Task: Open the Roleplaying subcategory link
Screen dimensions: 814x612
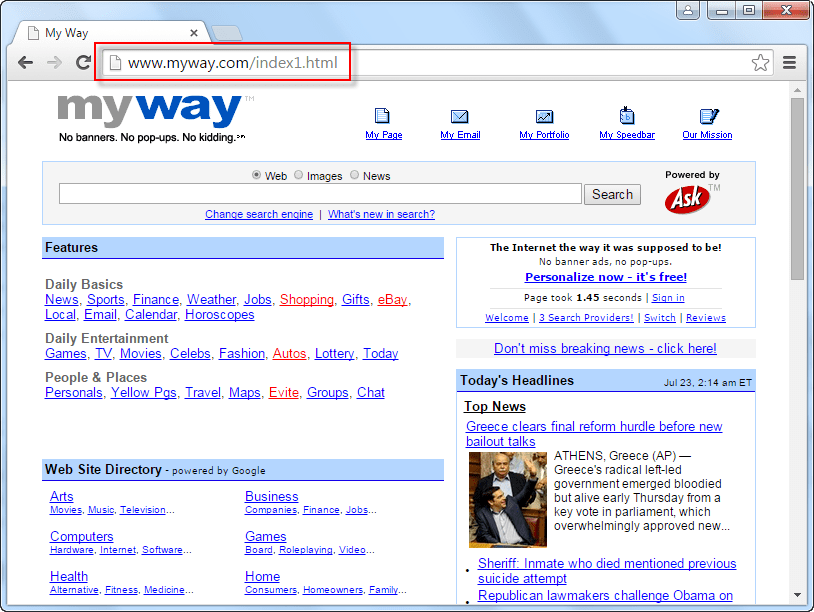Action: [x=306, y=550]
